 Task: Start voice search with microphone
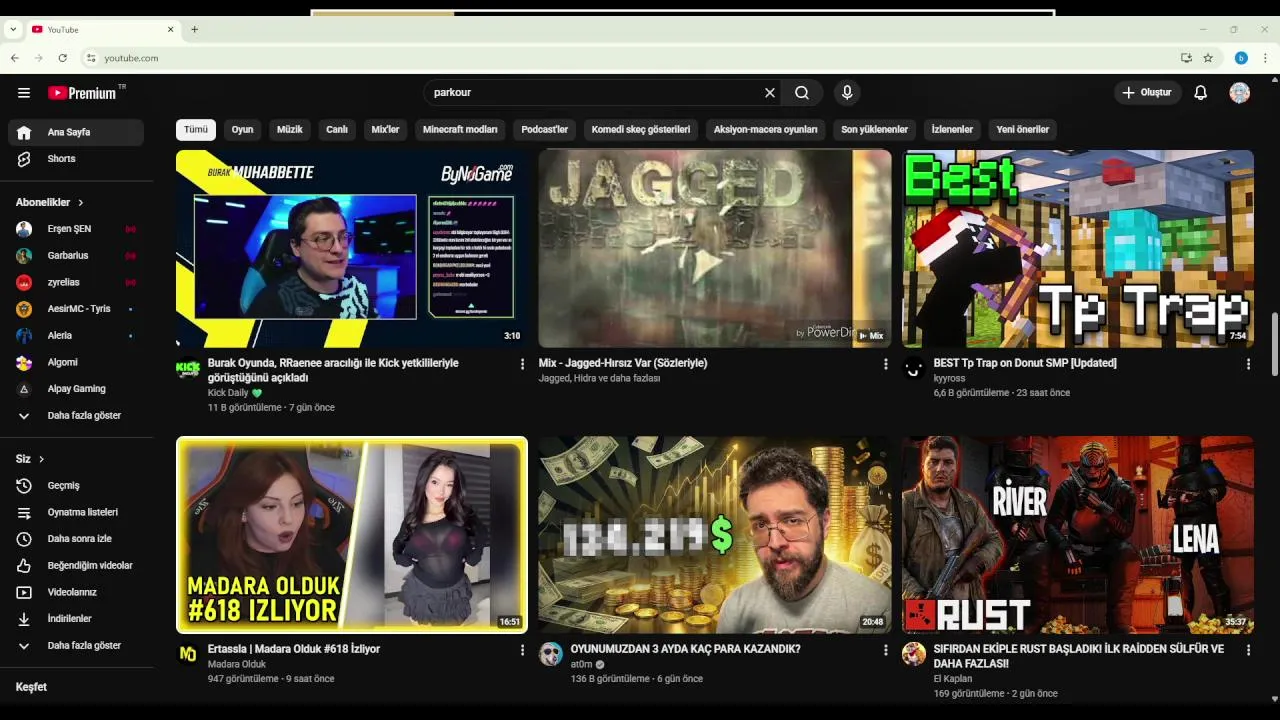pos(847,93)
